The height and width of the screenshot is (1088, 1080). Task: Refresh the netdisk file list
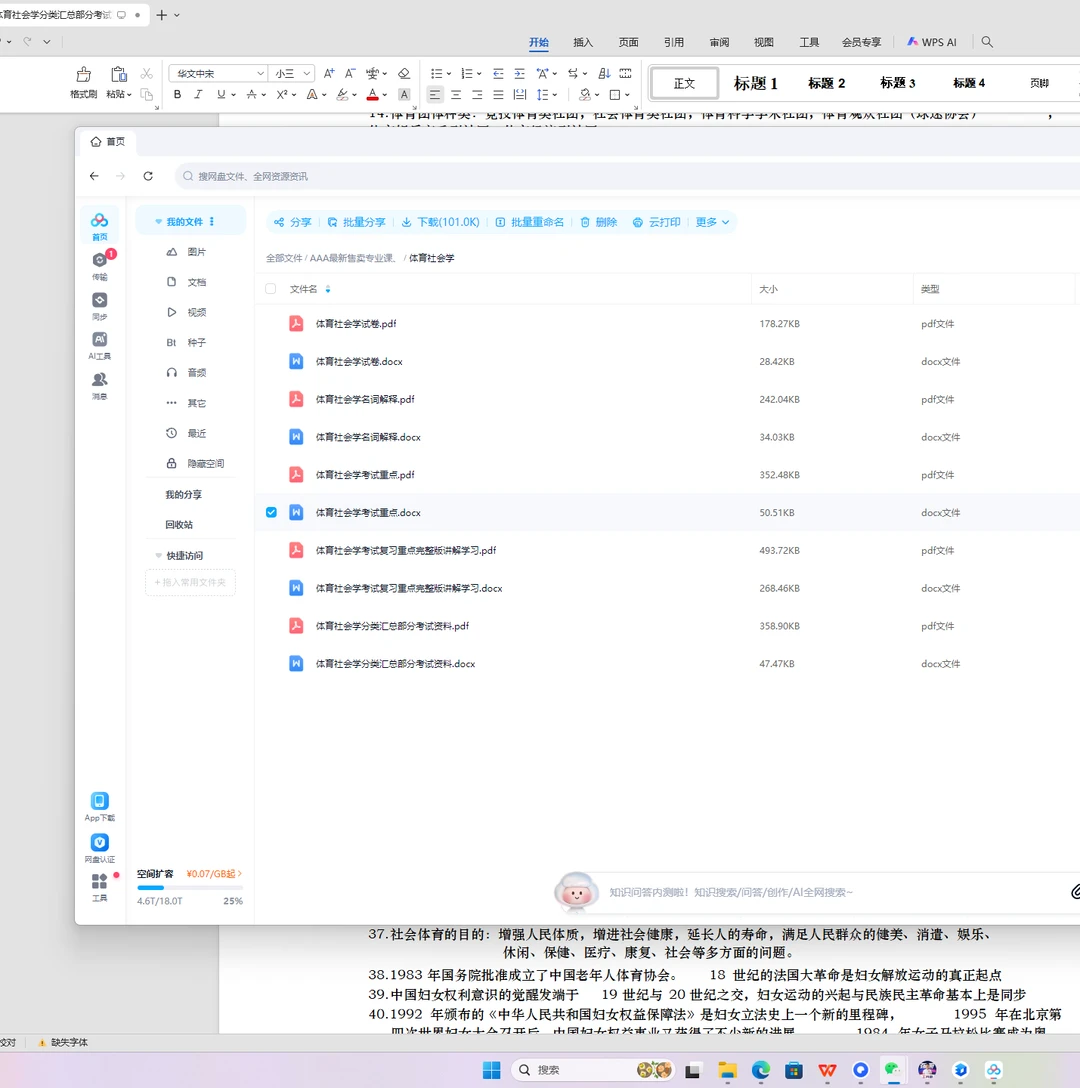pyautogui.click(x=148, y=176)
